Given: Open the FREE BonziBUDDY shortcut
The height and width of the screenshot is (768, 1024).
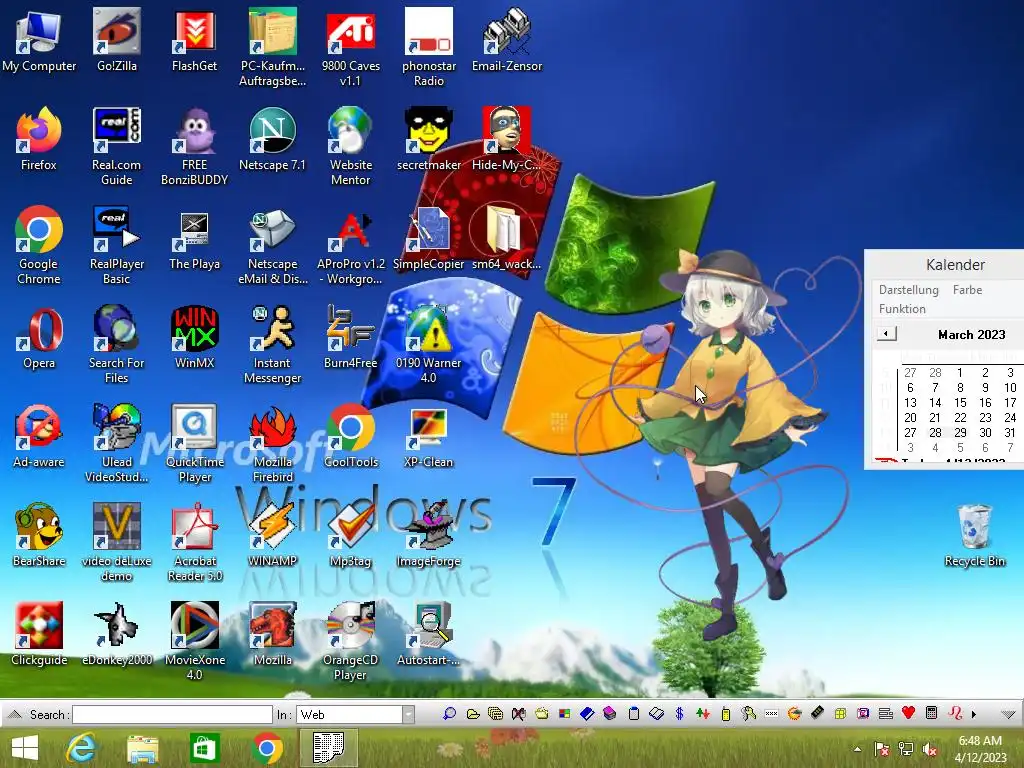Looking at the screenshot, I should tap(195, 146).
